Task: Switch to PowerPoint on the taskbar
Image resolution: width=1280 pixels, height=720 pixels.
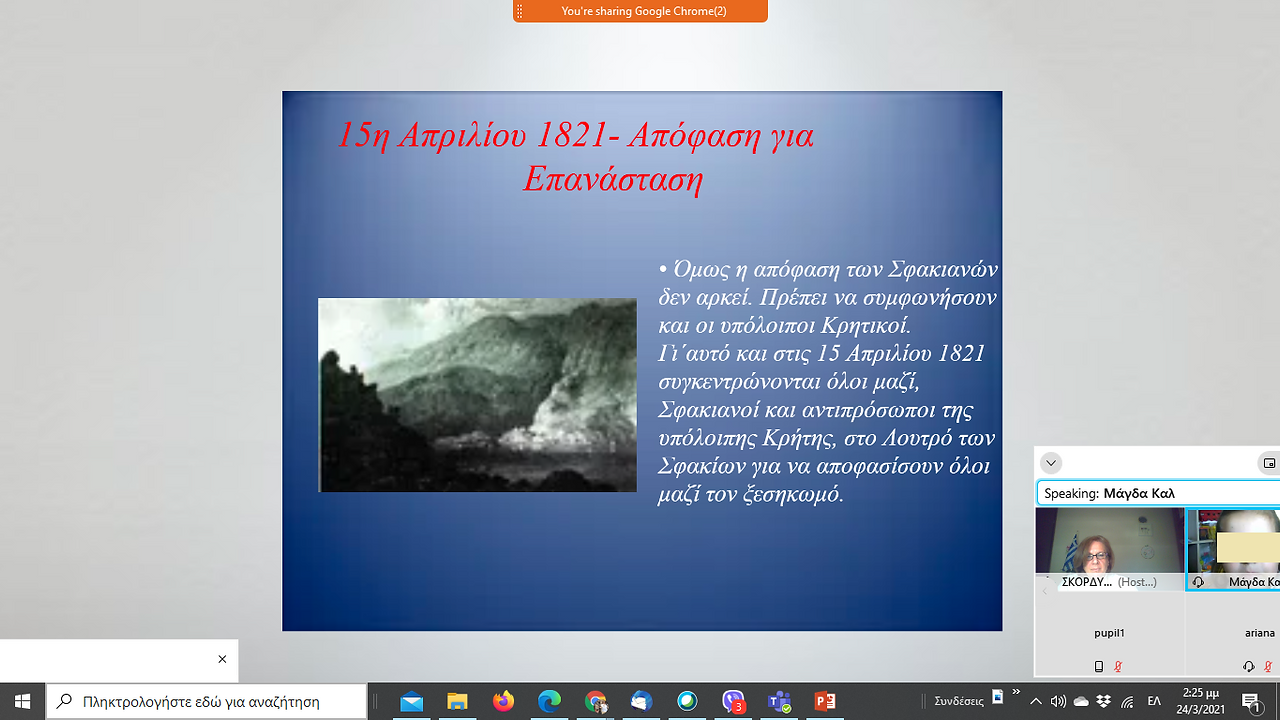Action: pyautogui.click(x=825, y=701)
